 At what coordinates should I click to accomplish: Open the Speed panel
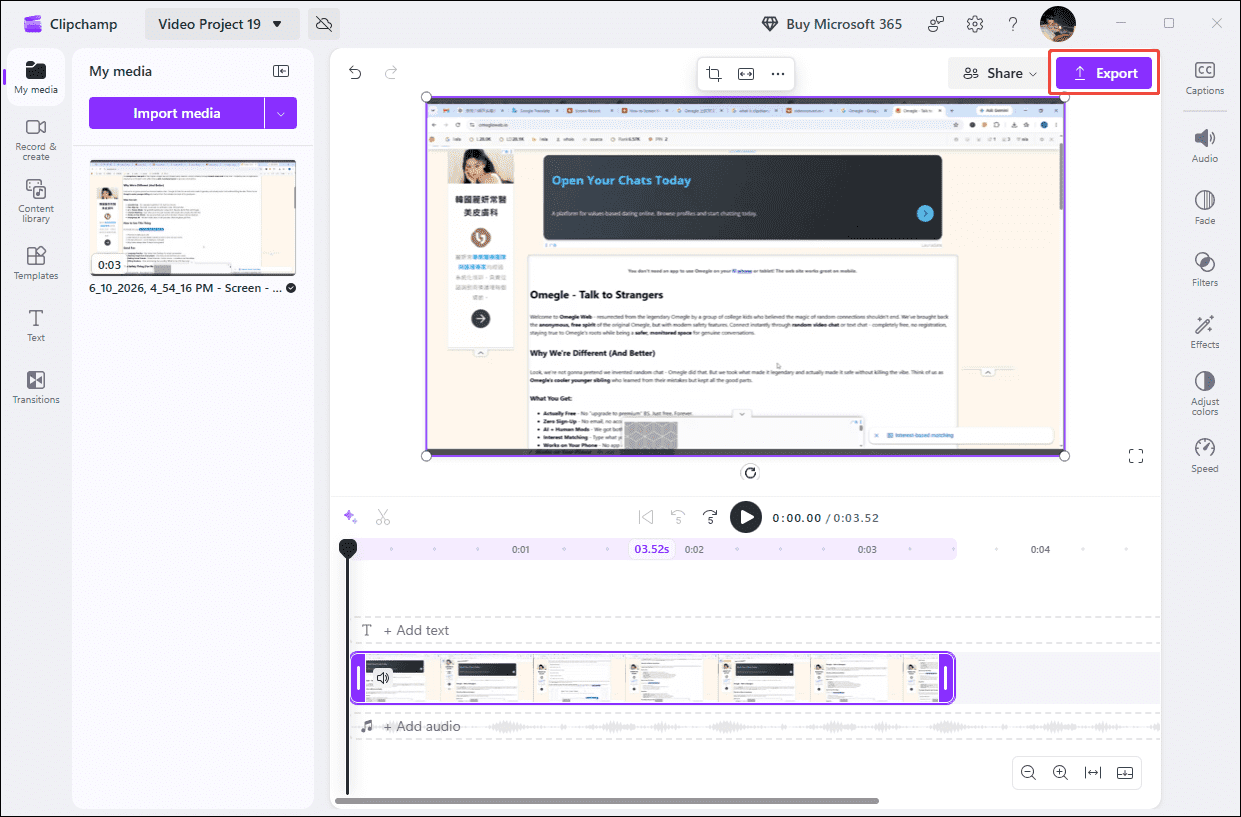1204,455
